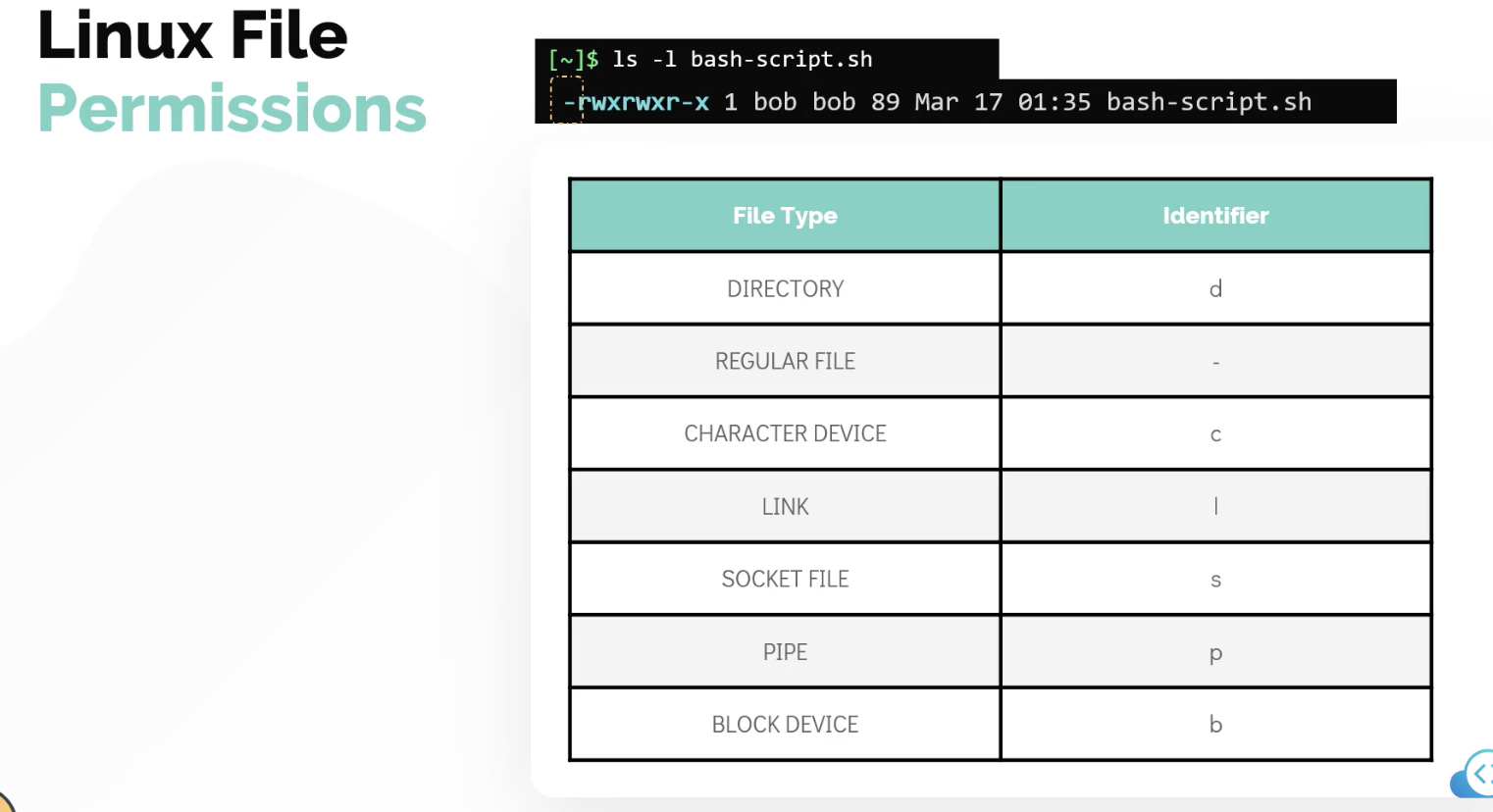1493x812 pixels.
Task: Click the orange circle icon at bottom-left
Action: tap(6, 802)
